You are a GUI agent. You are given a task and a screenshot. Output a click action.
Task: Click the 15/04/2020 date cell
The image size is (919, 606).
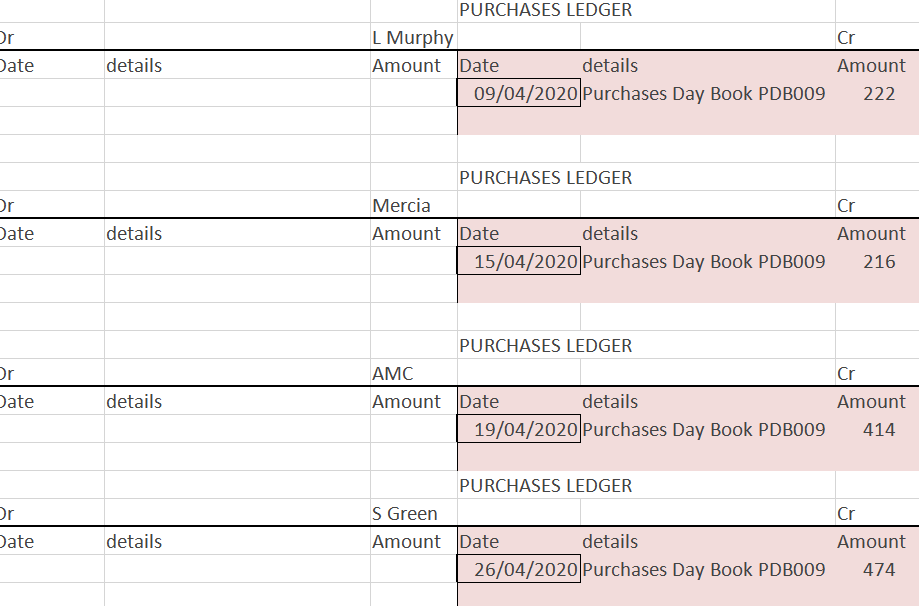coord(519,262)
